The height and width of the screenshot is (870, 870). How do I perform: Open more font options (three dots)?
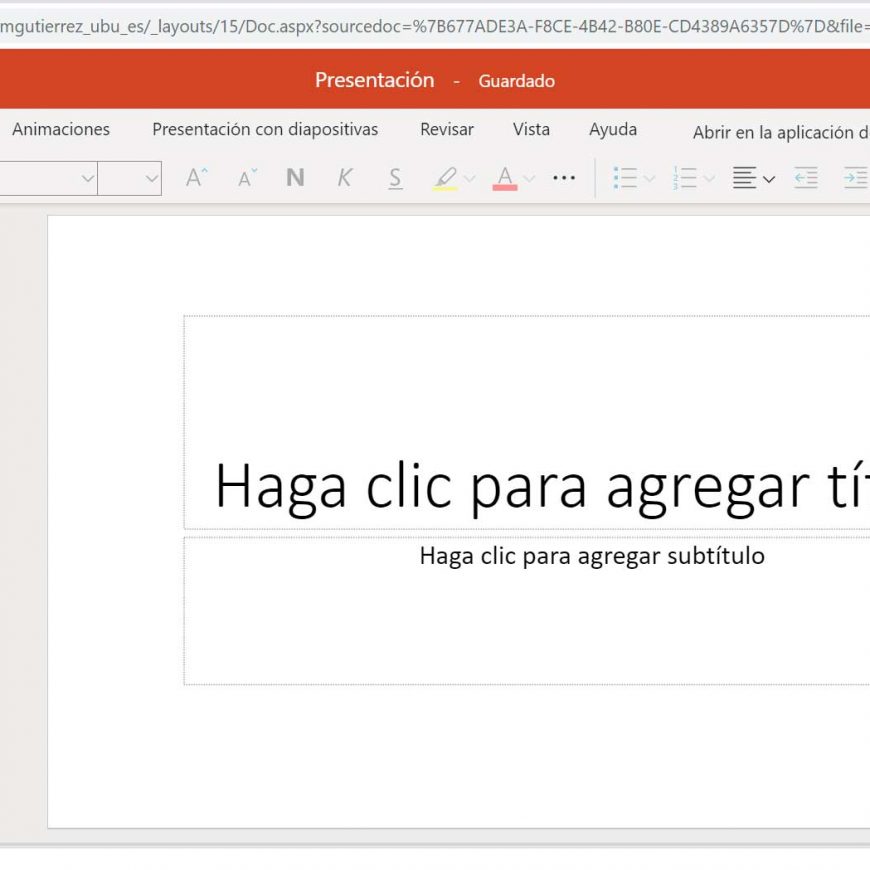pyautogui.click(x=564, y=178)
